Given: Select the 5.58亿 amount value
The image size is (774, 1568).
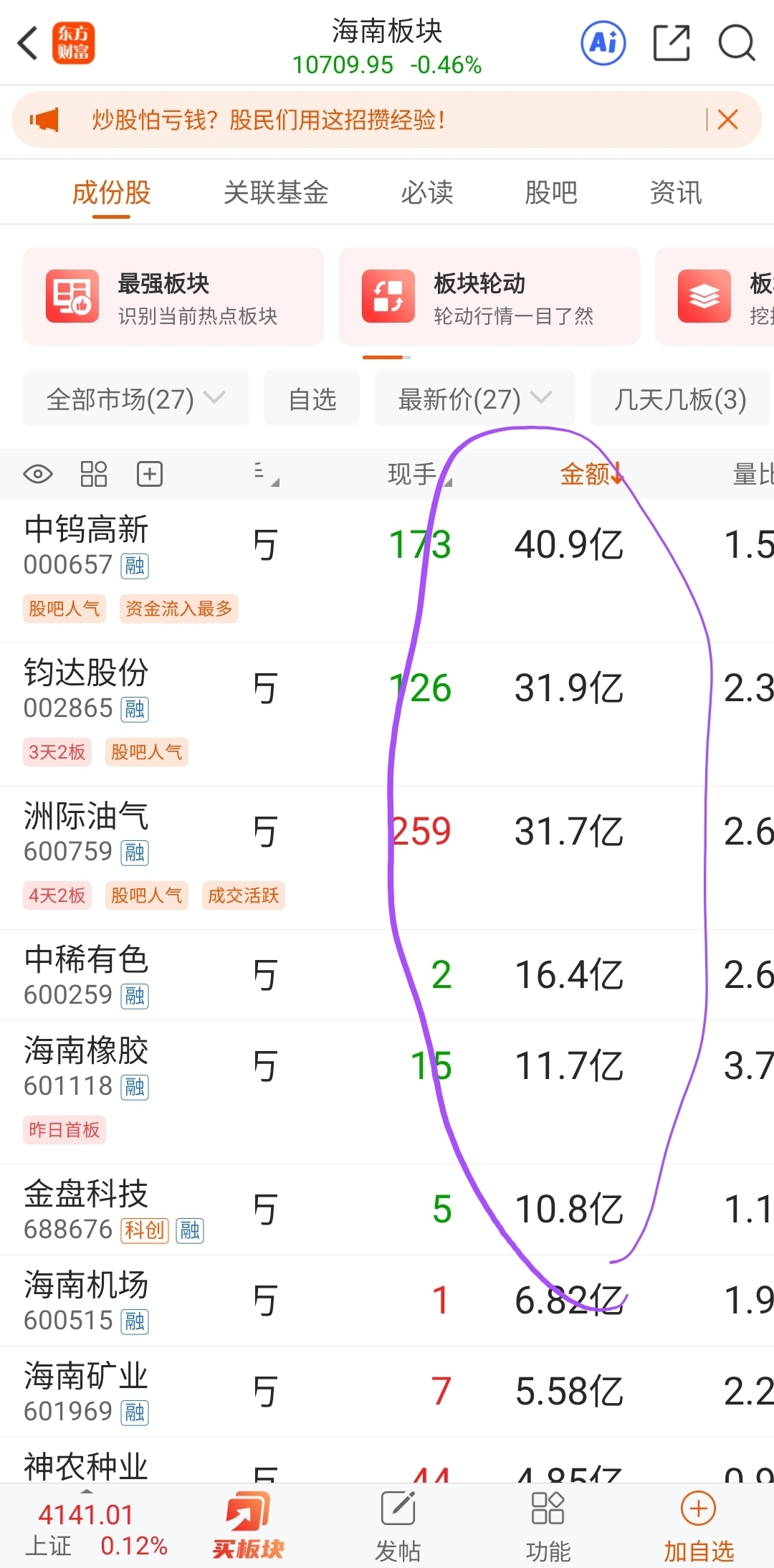Looking at the screenshot, I should point(569,1392).
